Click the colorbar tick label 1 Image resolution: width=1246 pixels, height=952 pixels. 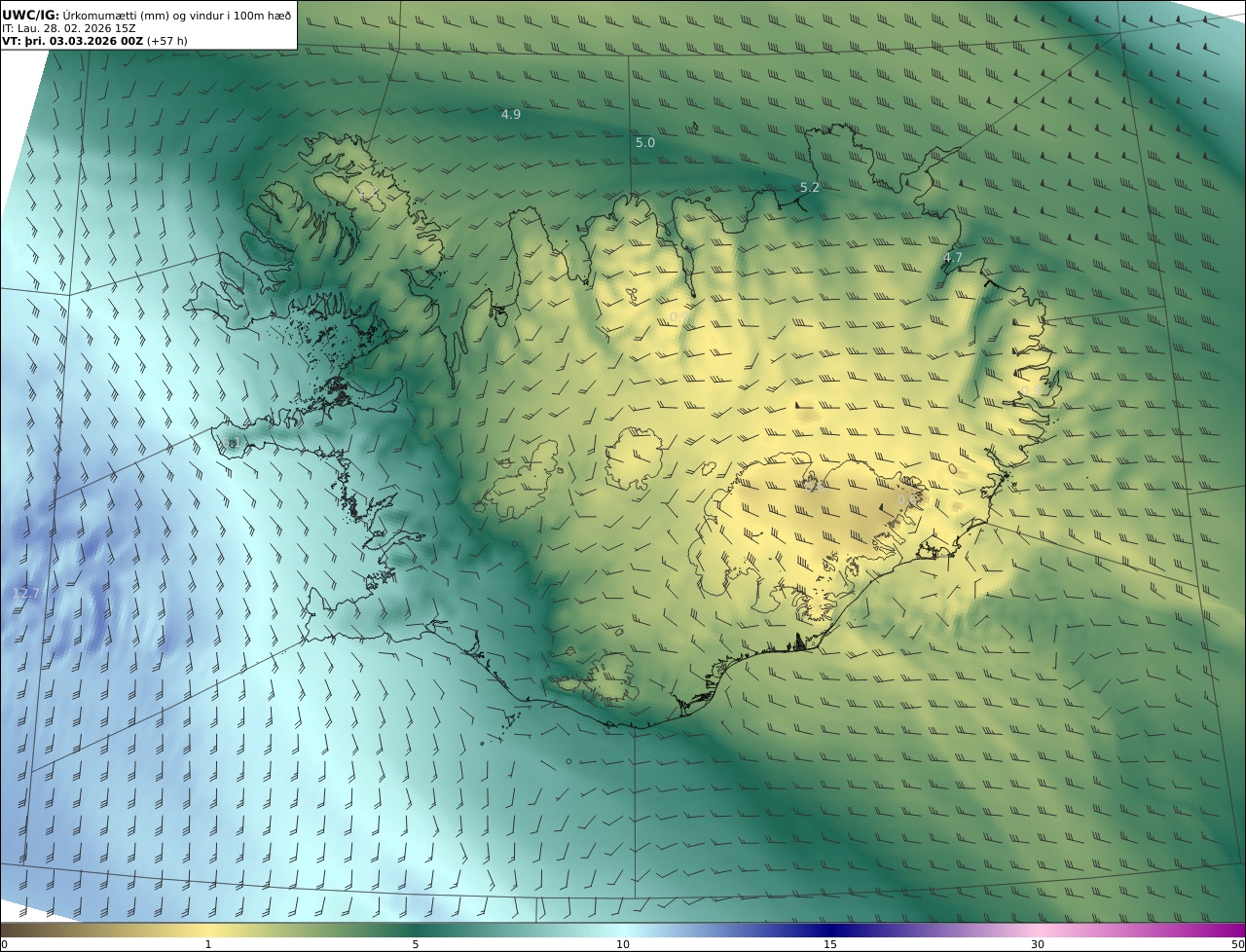208,944
